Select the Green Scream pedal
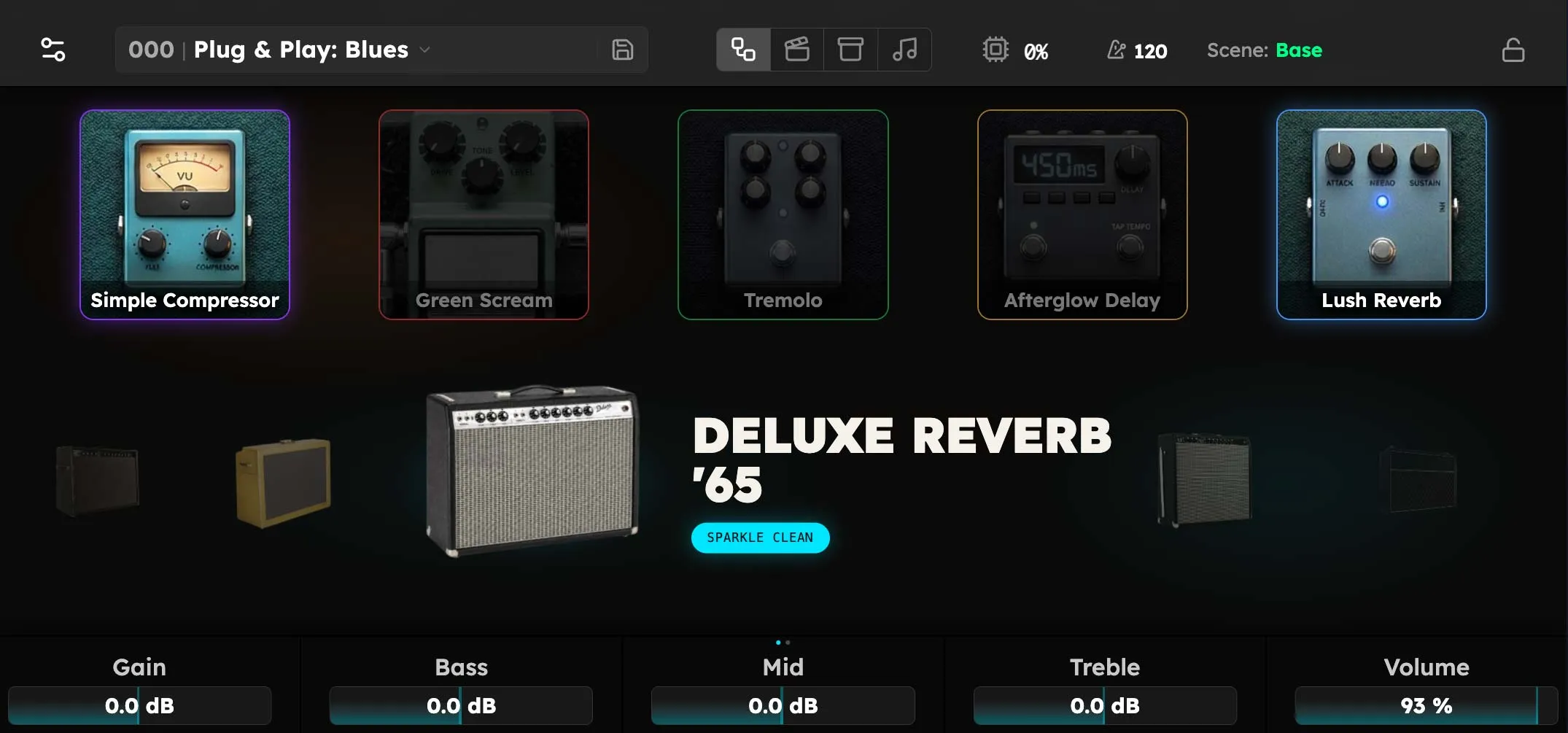 (x=484, y=214)
